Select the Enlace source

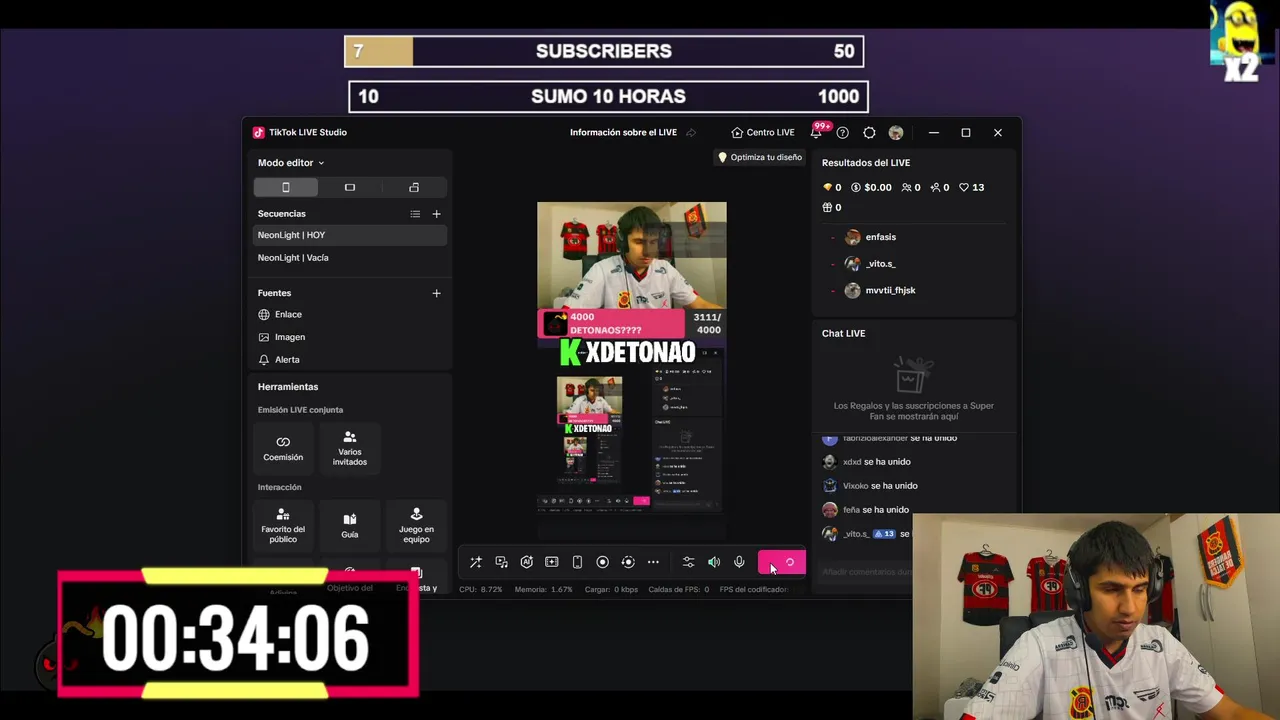coord(350,314)
